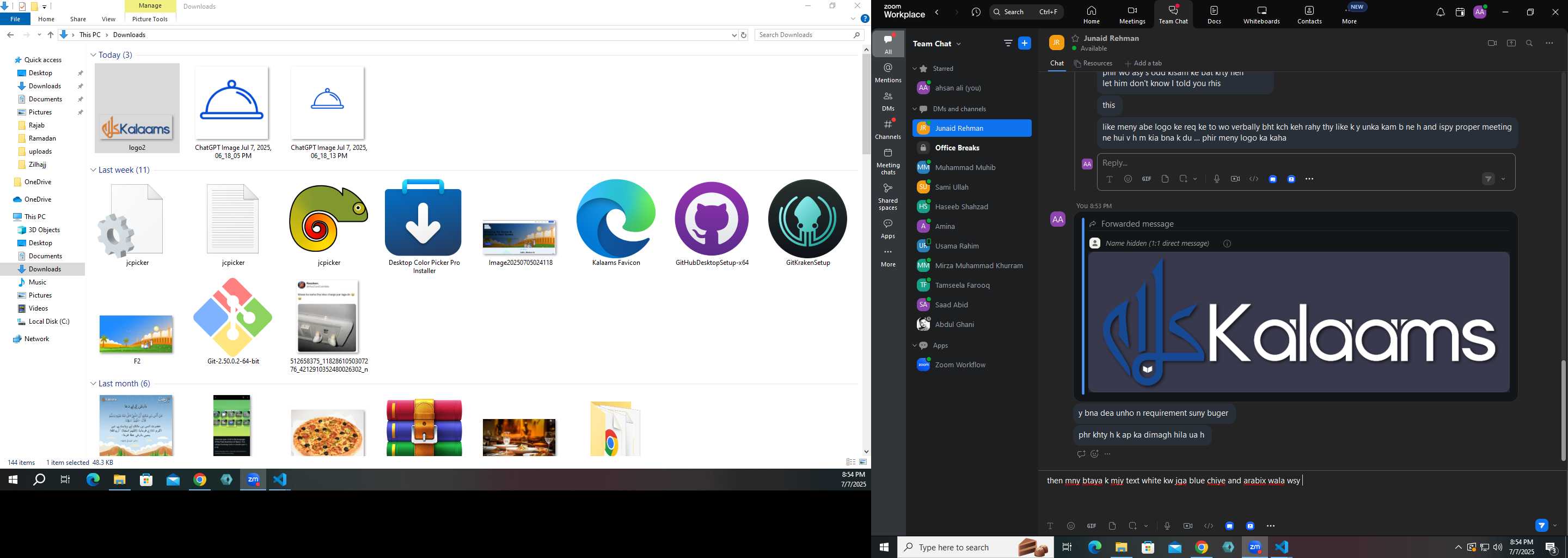Viewport: 1568px width, 558px height.
Task: Click the Zoom chat vertical scrollbar
Action: click(x=1563, y=410)
